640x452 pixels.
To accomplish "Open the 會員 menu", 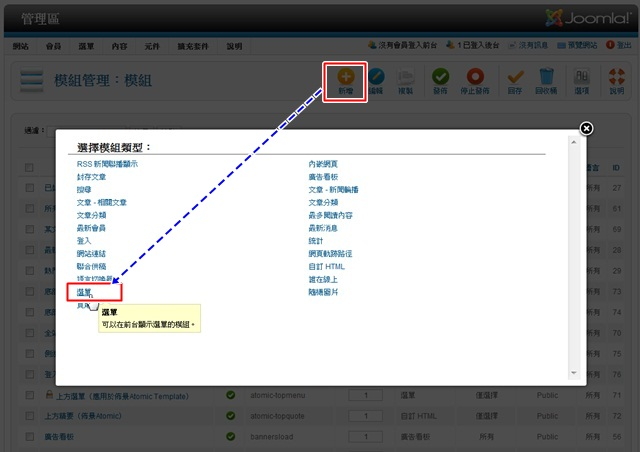I will 53,46.
